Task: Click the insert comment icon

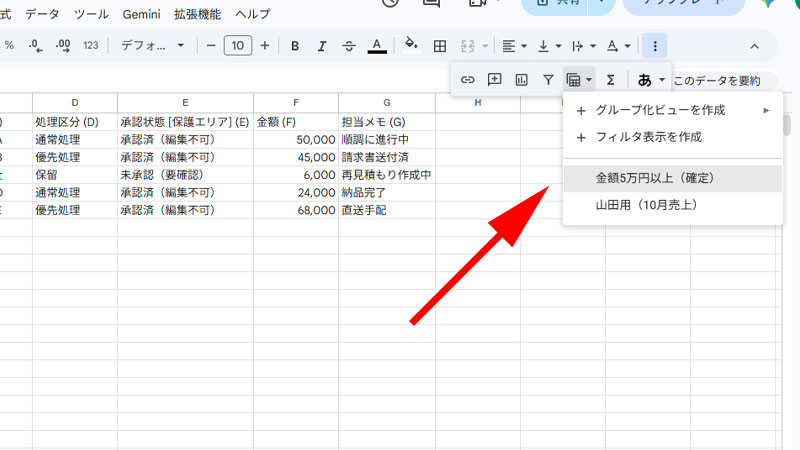Action: tap(494, 80)
